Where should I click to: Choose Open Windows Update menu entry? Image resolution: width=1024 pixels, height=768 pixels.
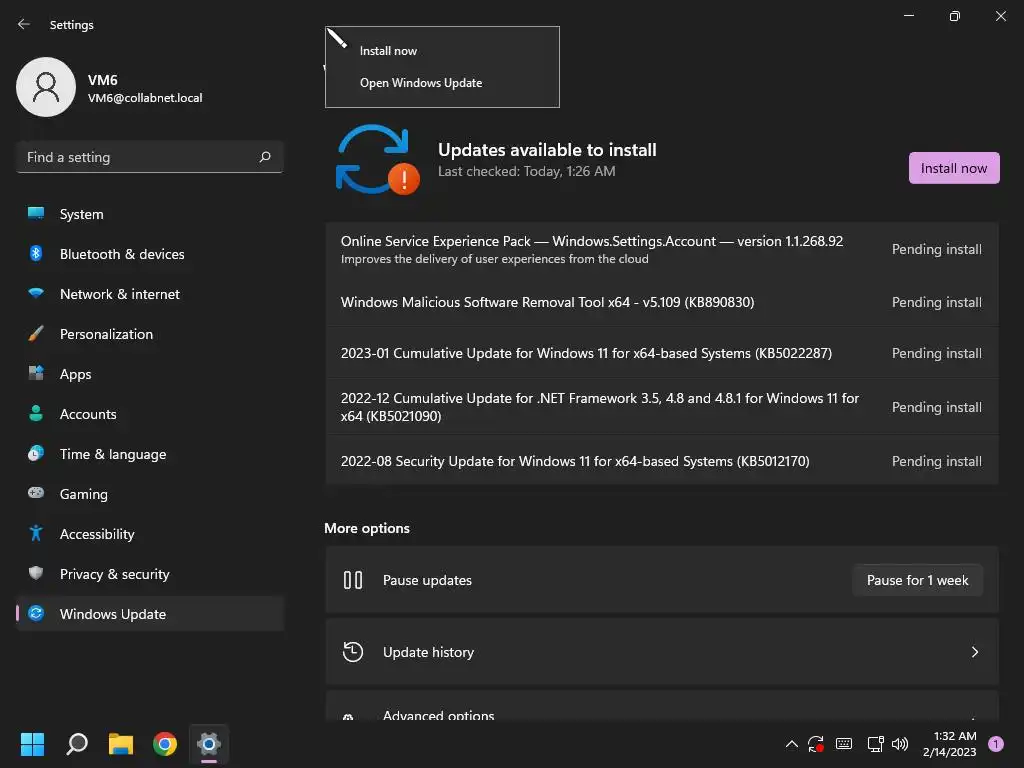tap(442, 83)
